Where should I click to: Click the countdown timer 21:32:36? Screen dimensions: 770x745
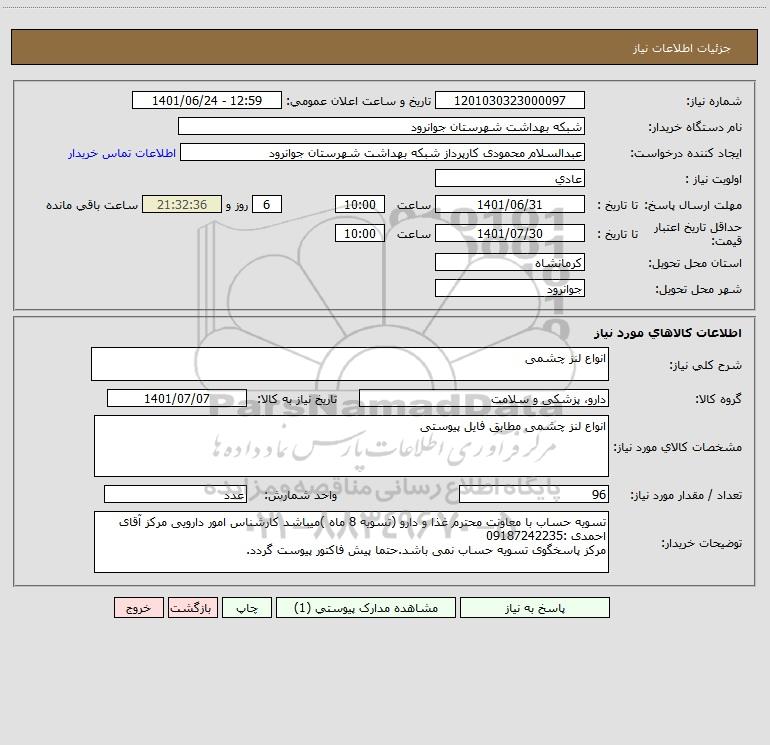click(x=182, y=204)
